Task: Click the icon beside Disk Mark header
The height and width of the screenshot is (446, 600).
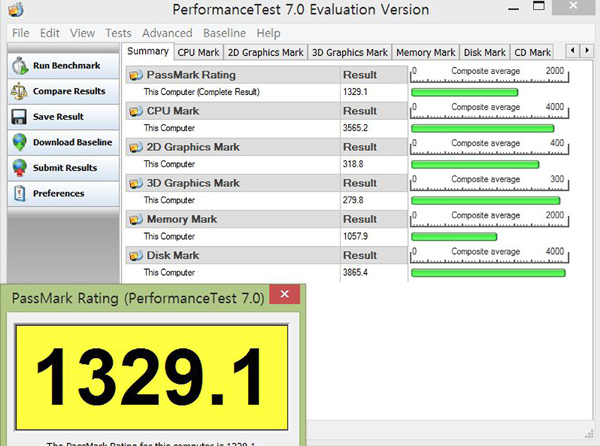Action: click(135, 256)
